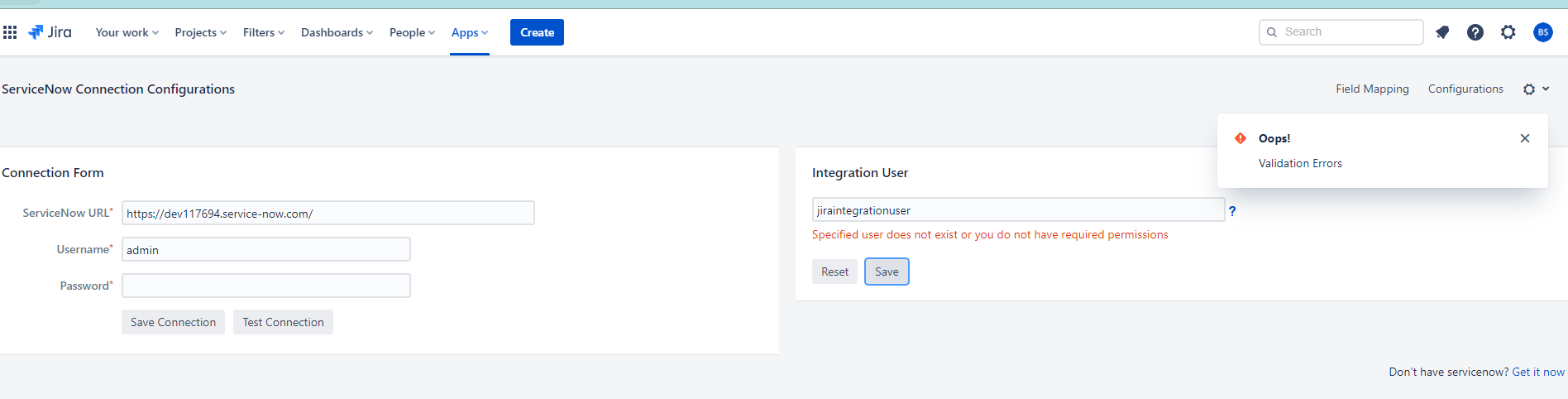
Task: Click the Connection Form heading
Action: [x=53, y=172]
